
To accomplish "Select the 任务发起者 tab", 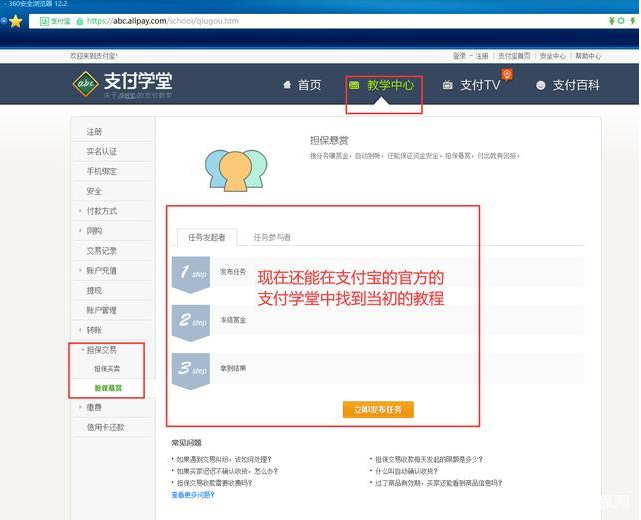I will [207, 238].
